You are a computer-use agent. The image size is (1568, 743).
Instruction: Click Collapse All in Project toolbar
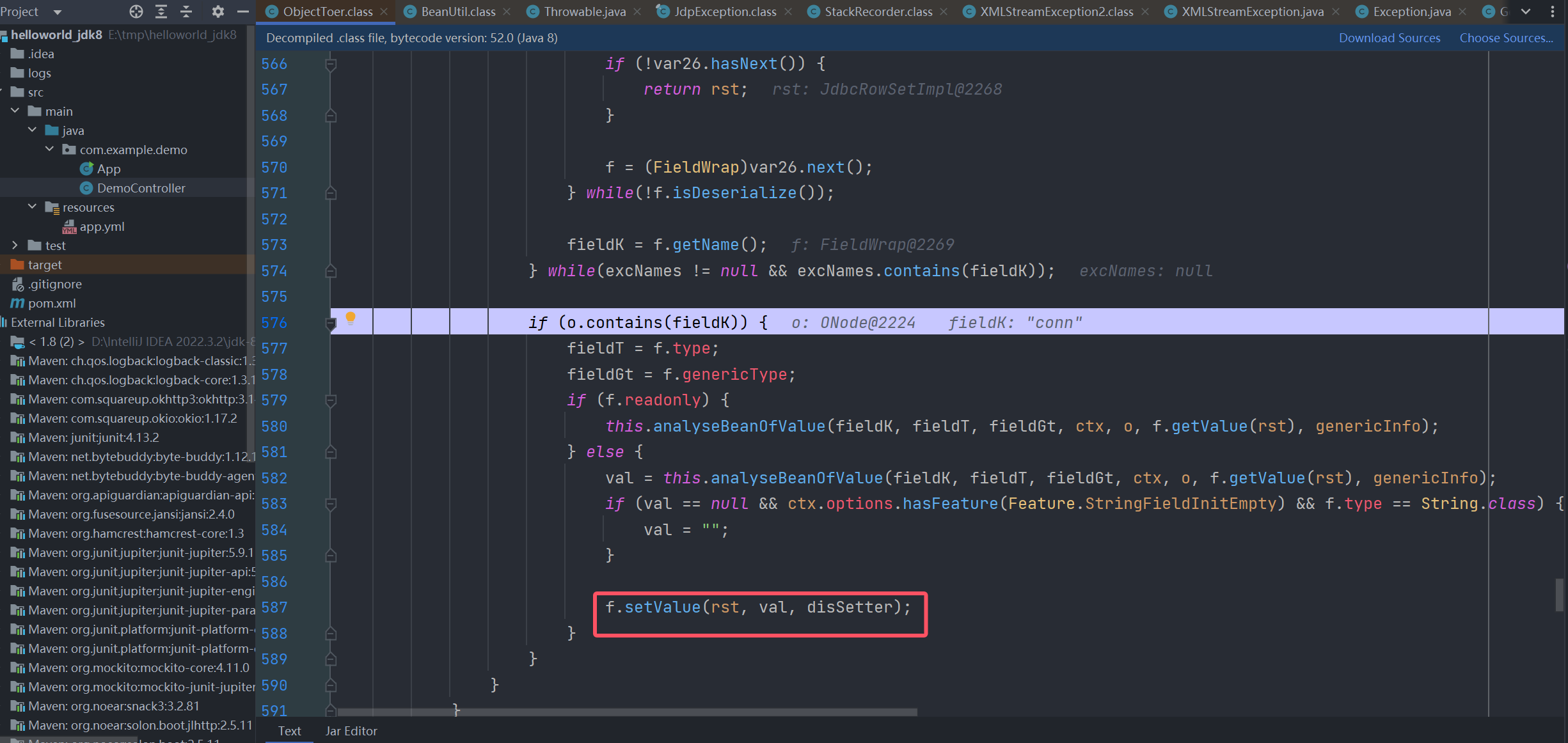[186, 11]
